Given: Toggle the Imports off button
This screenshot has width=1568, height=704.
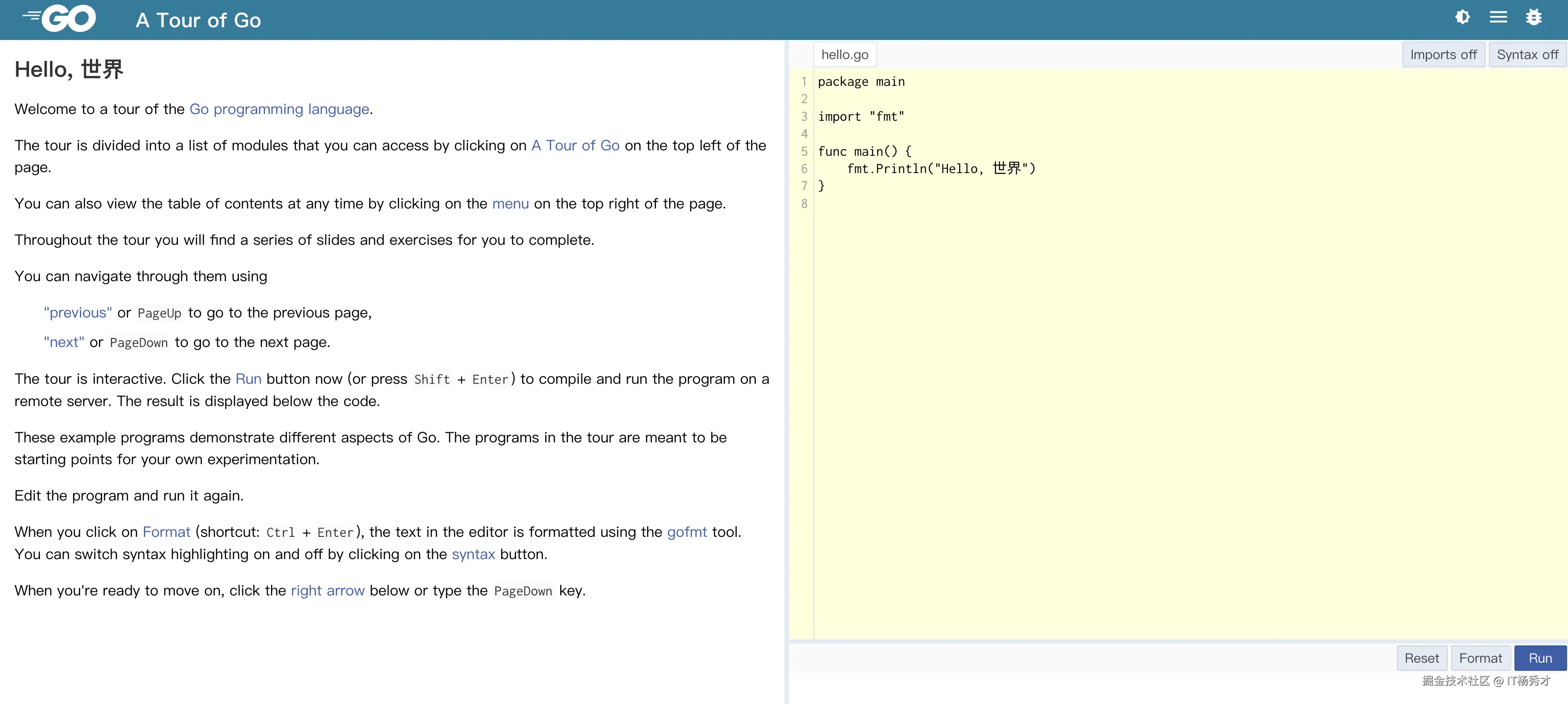Looking at the screenshot, I should click(1443, 55).
